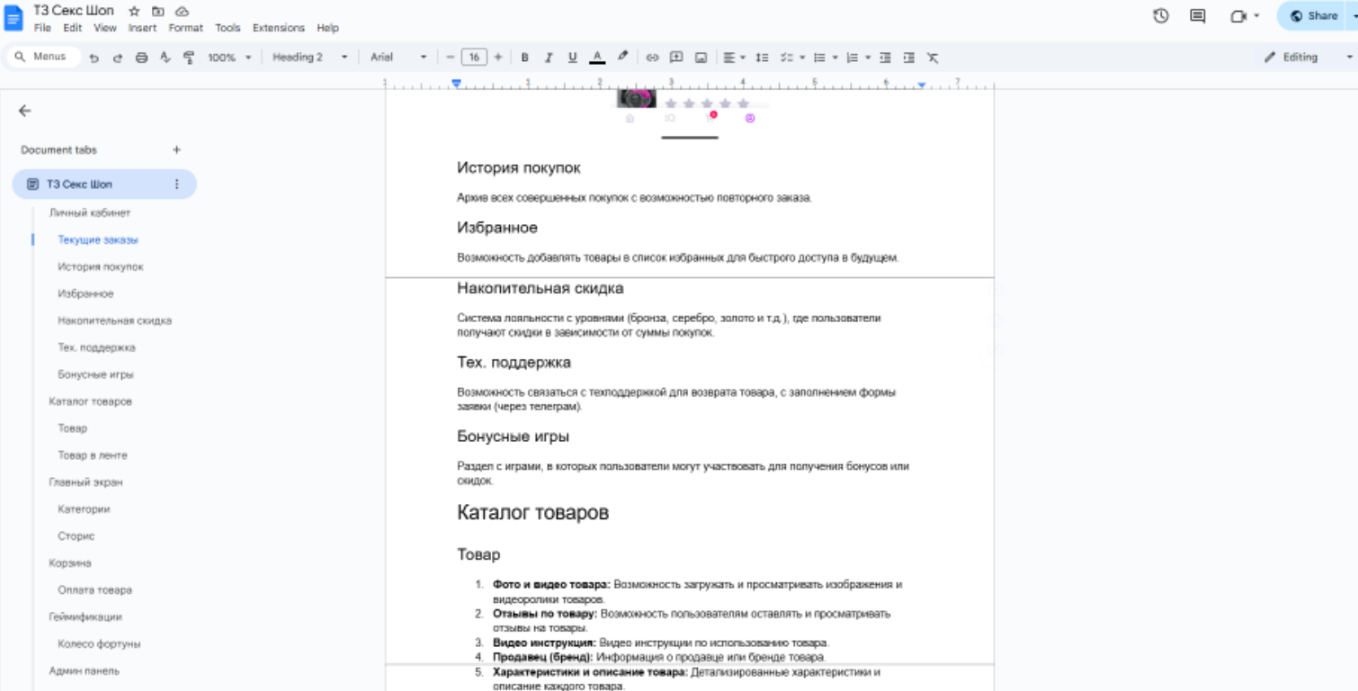Go to Бонусные игры in outline
Image resolution: width=1358 pixels, height=691 pixels.
click(x=95, y=375)
